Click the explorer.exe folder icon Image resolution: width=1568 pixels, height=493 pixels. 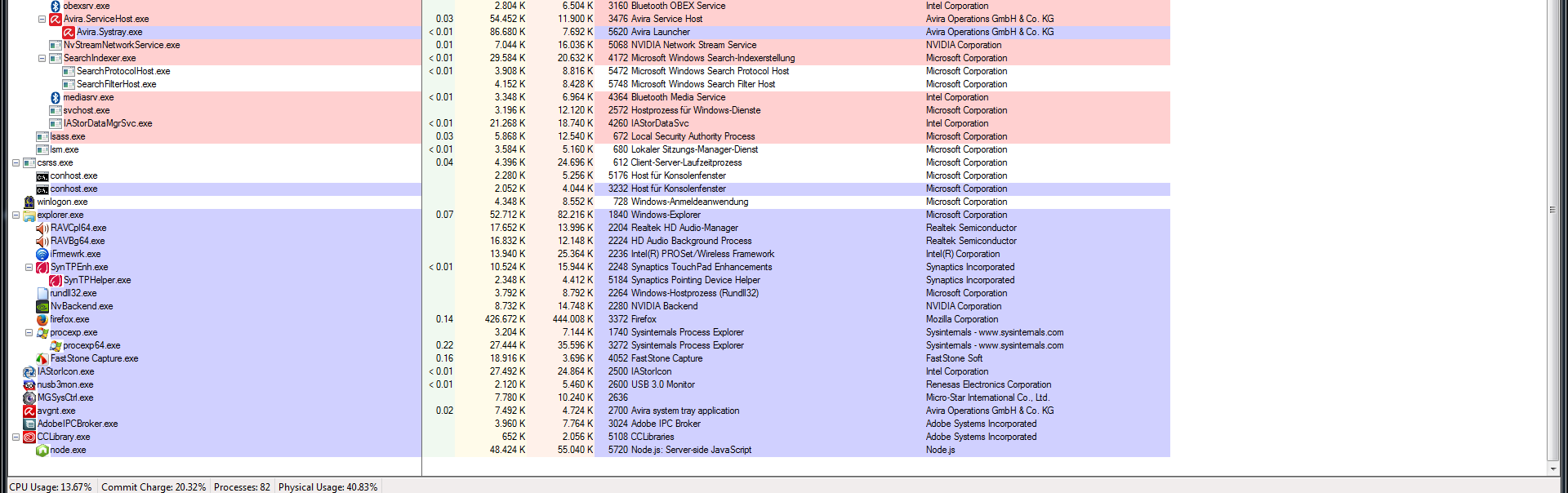pos(29,215)
